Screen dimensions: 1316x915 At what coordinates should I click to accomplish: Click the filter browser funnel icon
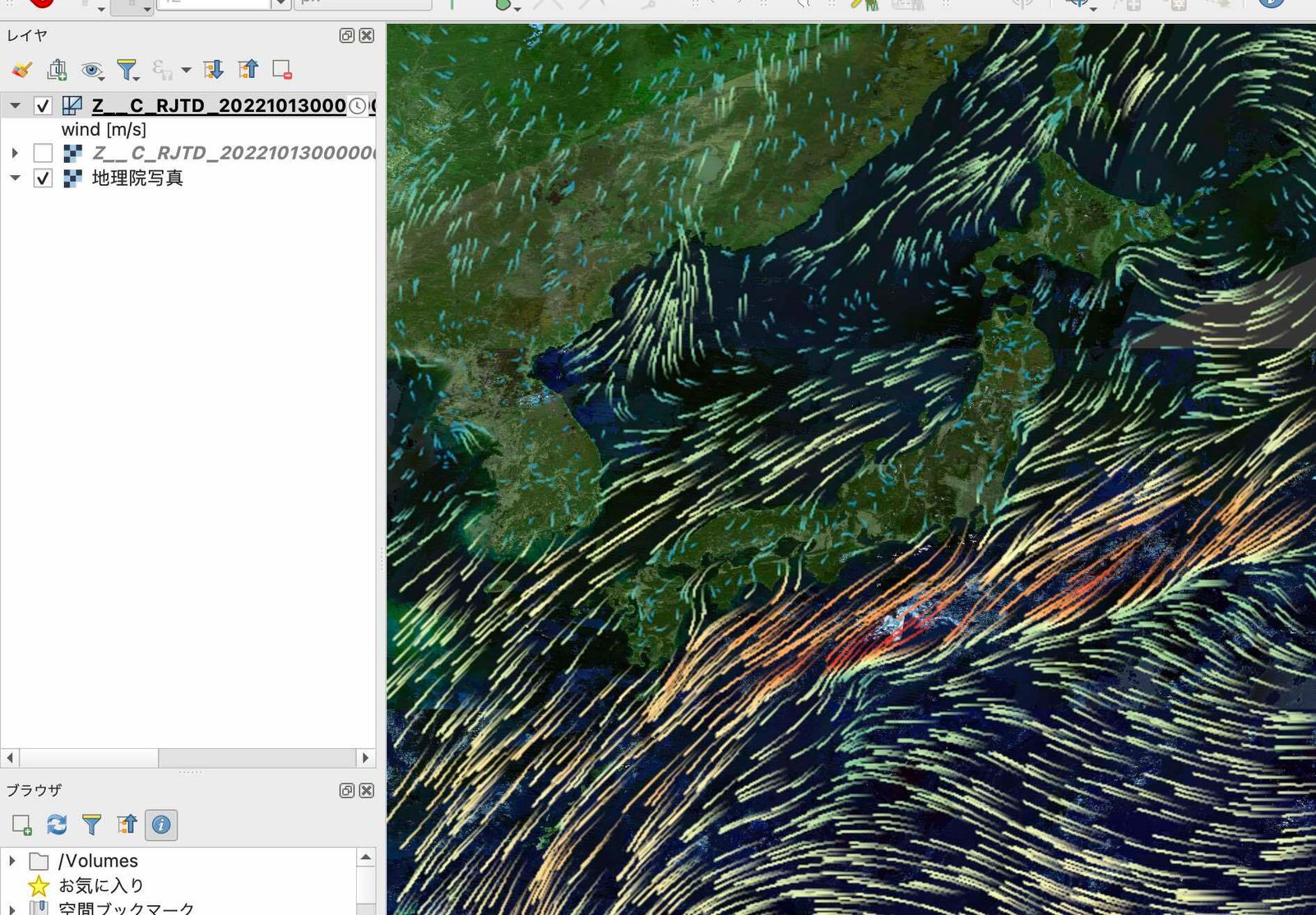tap(91, 825)
